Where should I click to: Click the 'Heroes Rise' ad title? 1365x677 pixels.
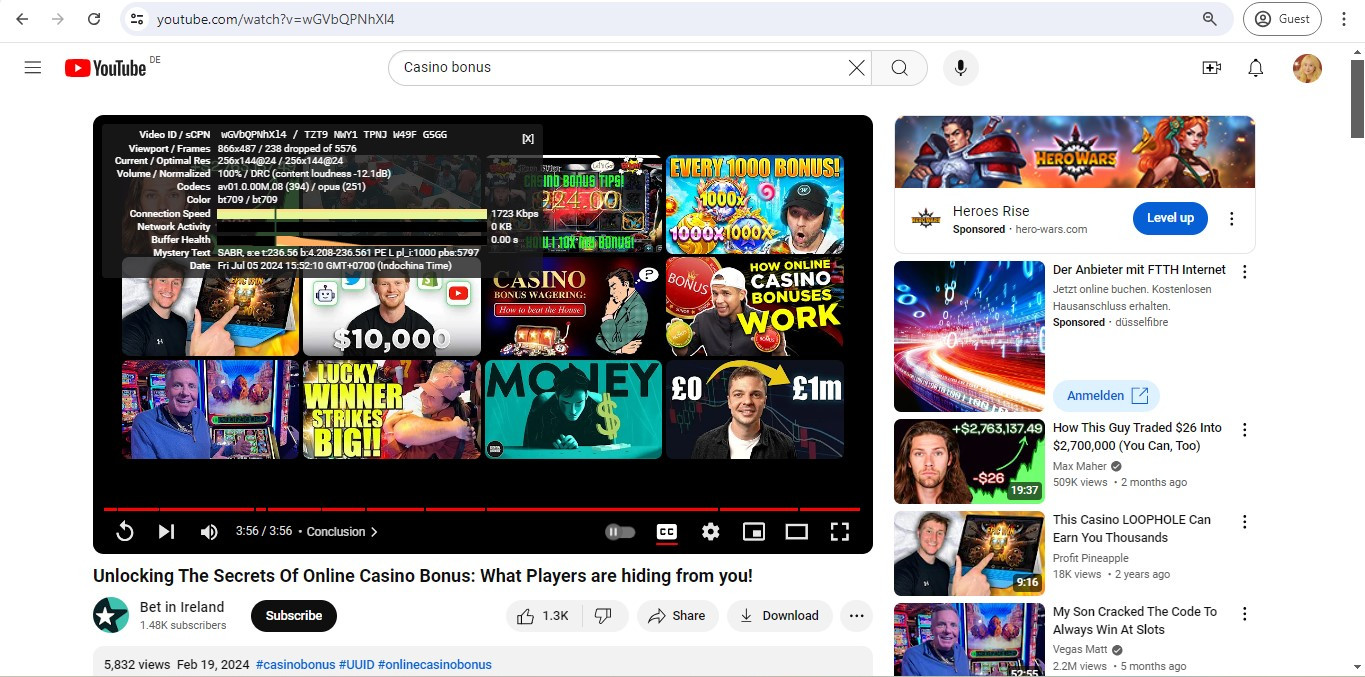[990, 211]
